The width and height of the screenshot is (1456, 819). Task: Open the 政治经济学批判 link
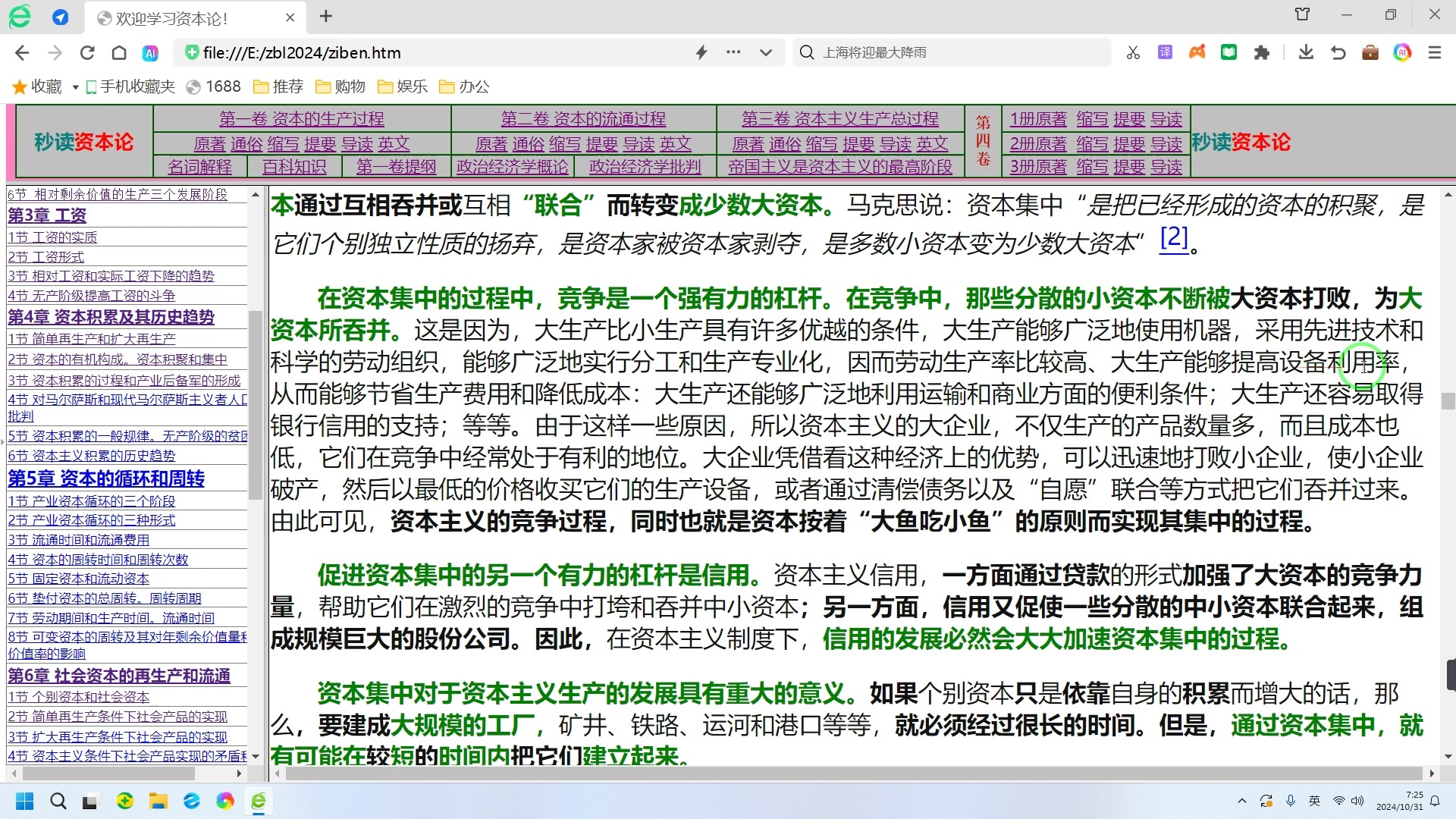[645, 167]
